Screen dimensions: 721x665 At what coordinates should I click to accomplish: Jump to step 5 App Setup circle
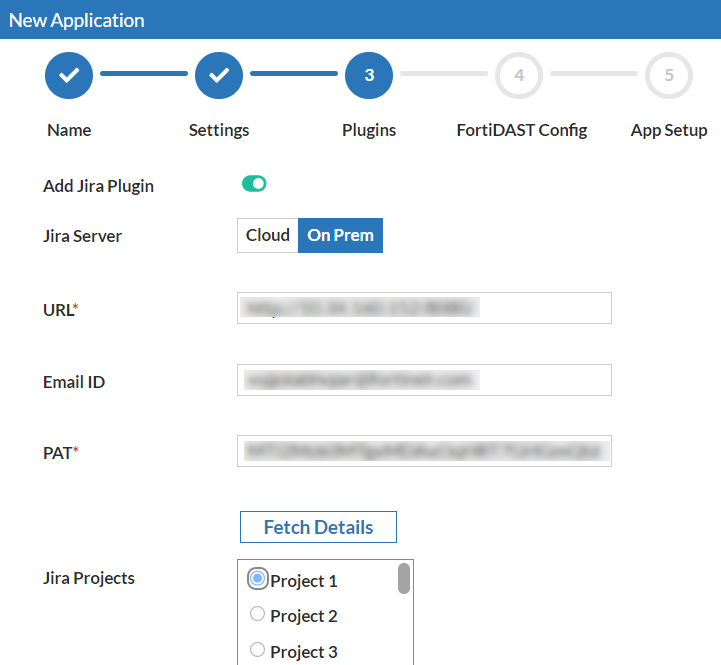669,75
